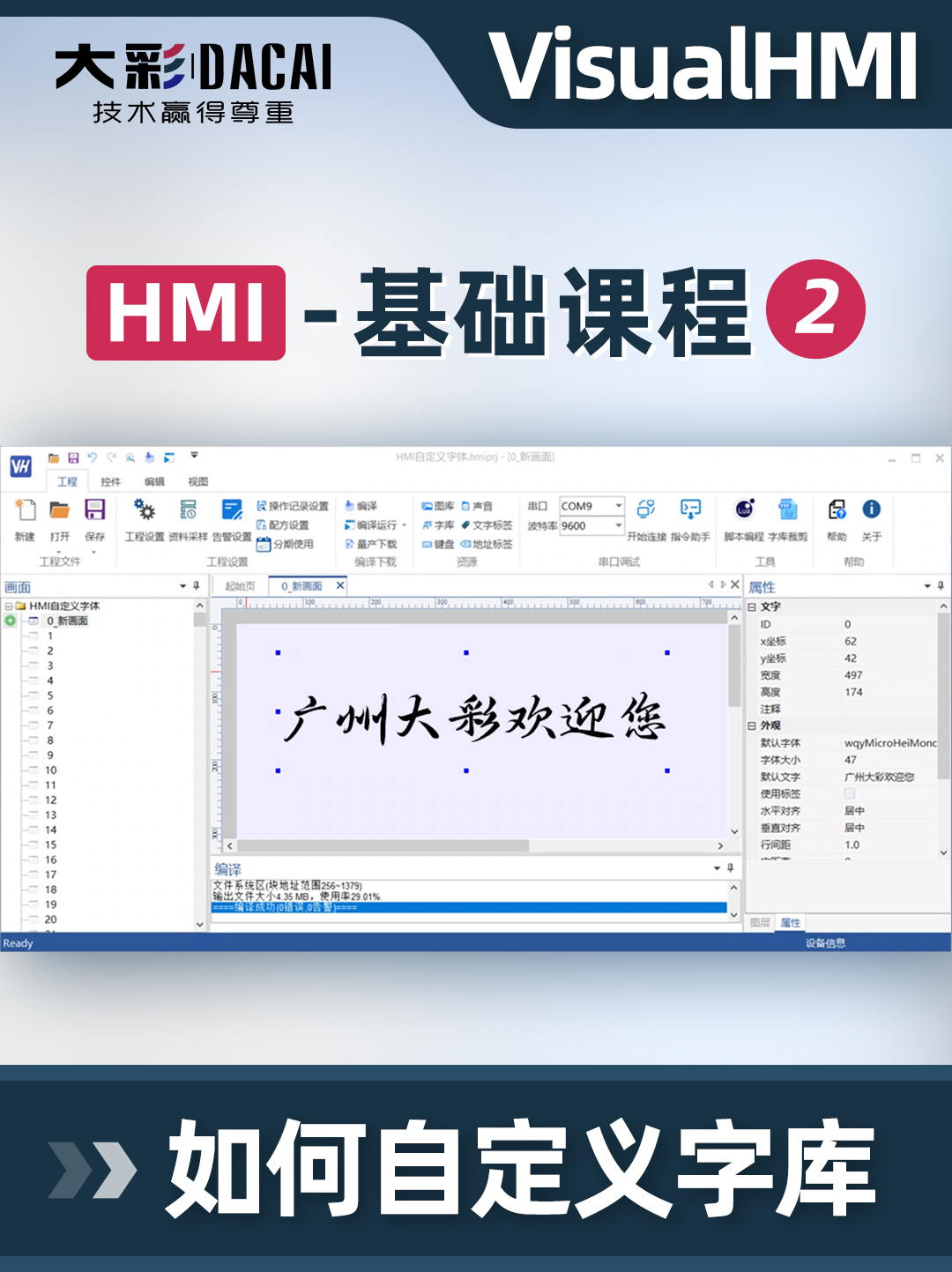This screenshot has width=952, height=1272.
Task: Open 文字标签 text tags
Action: point(487,524)
